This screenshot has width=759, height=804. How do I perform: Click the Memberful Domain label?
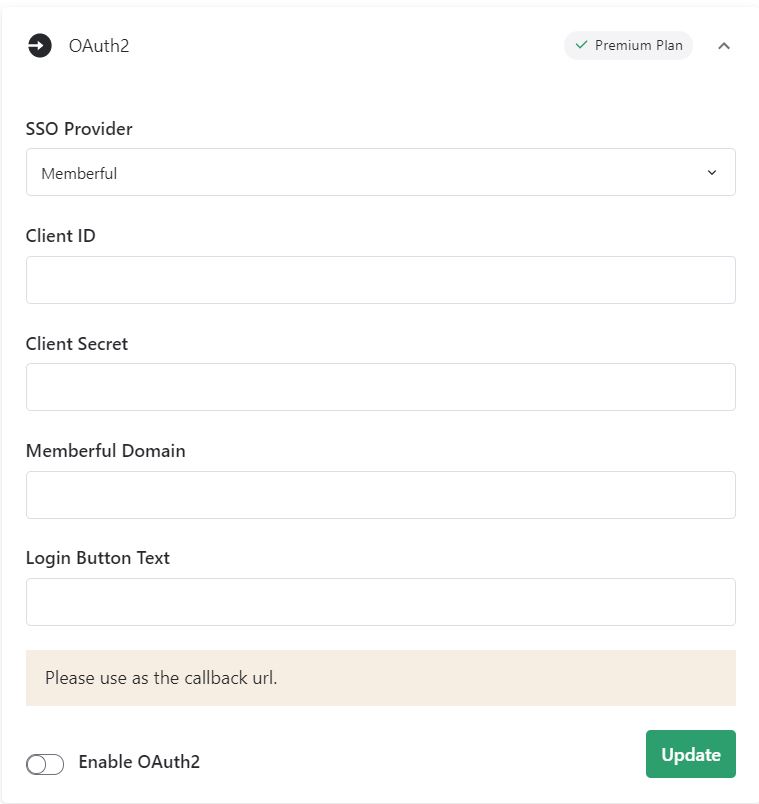[106, 451]
